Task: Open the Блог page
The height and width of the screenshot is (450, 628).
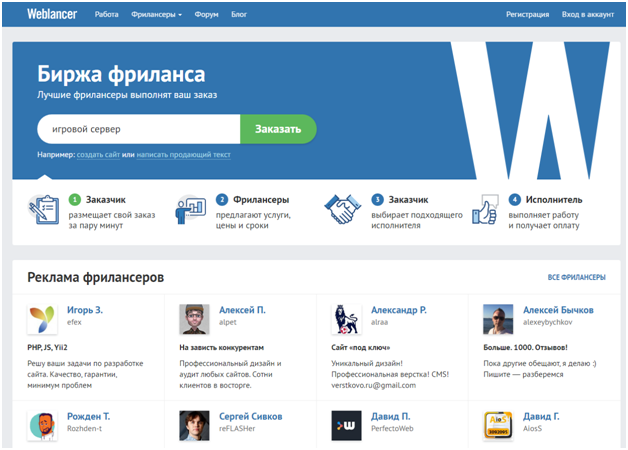Action: click(239, 14)
